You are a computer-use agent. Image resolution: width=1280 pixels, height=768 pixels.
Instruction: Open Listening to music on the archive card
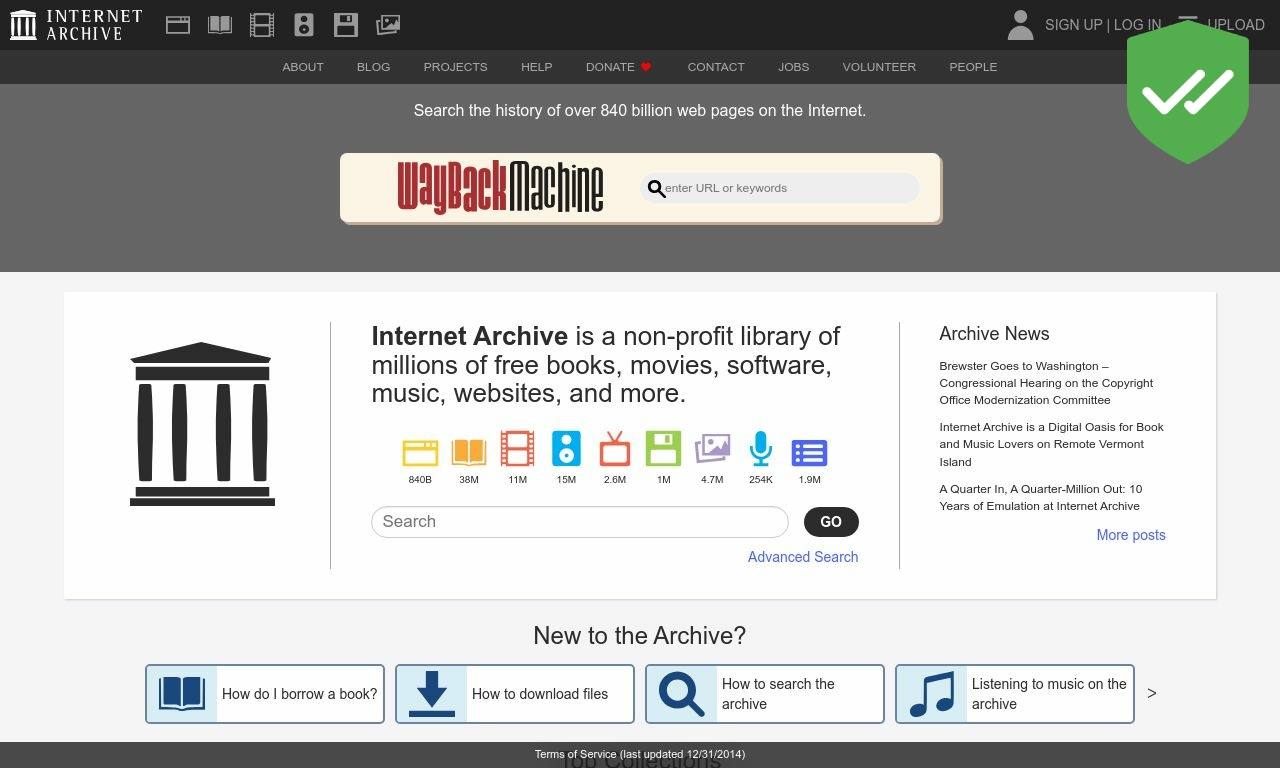coord(1015,694)
